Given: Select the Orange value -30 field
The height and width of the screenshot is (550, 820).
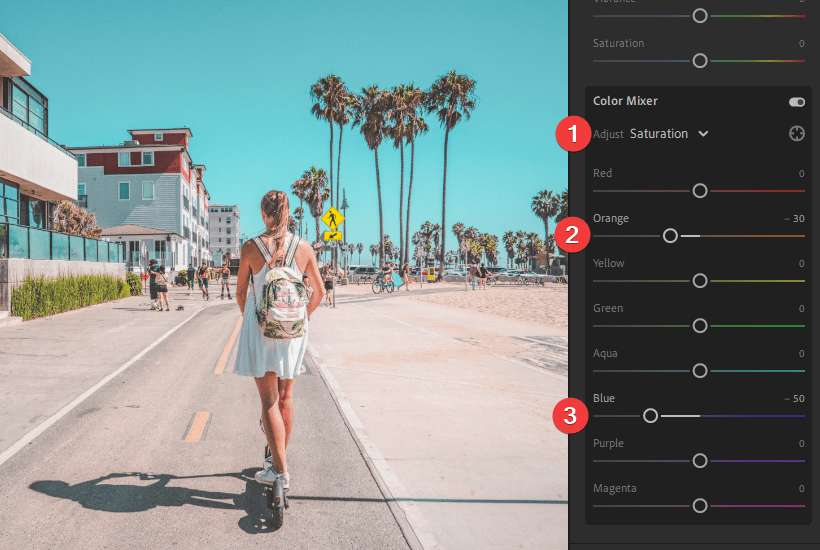Looking at the screenshot, I should tap(795, 219).
